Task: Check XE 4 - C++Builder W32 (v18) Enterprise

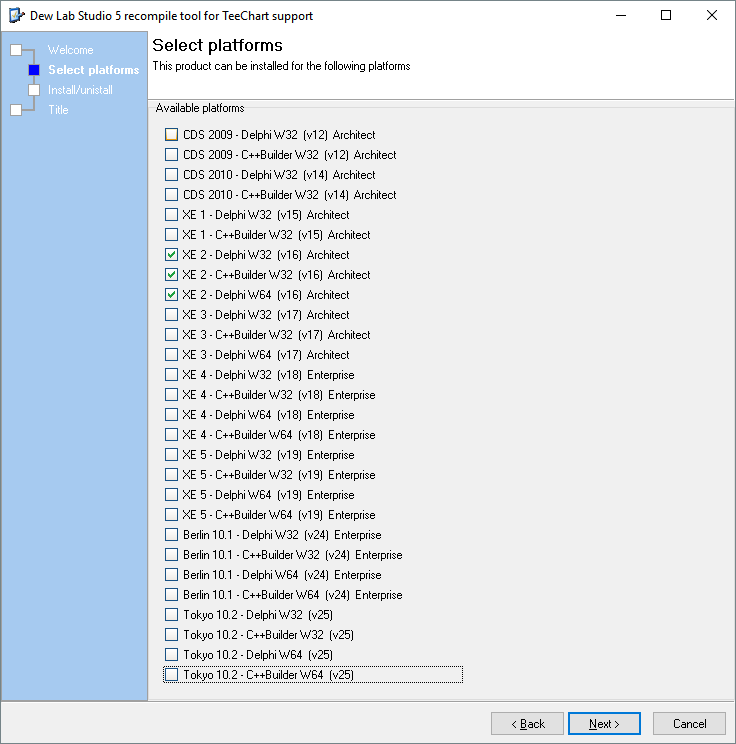Action: point(171,395)
